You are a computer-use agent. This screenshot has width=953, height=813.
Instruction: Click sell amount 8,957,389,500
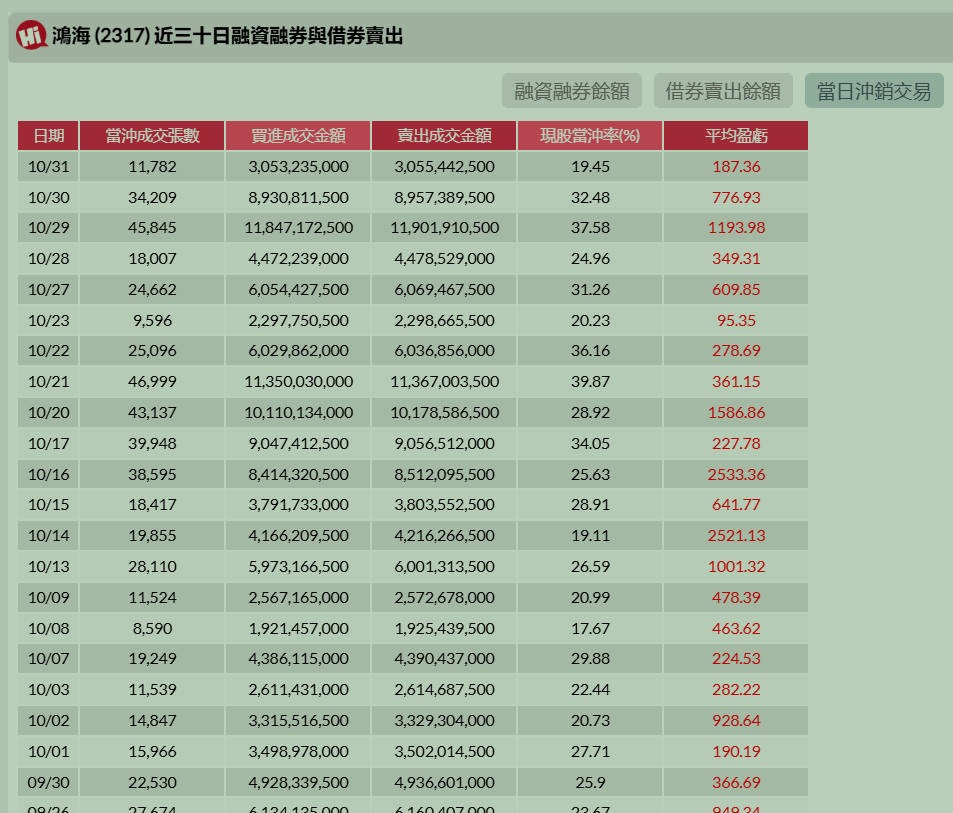[444, 197]
